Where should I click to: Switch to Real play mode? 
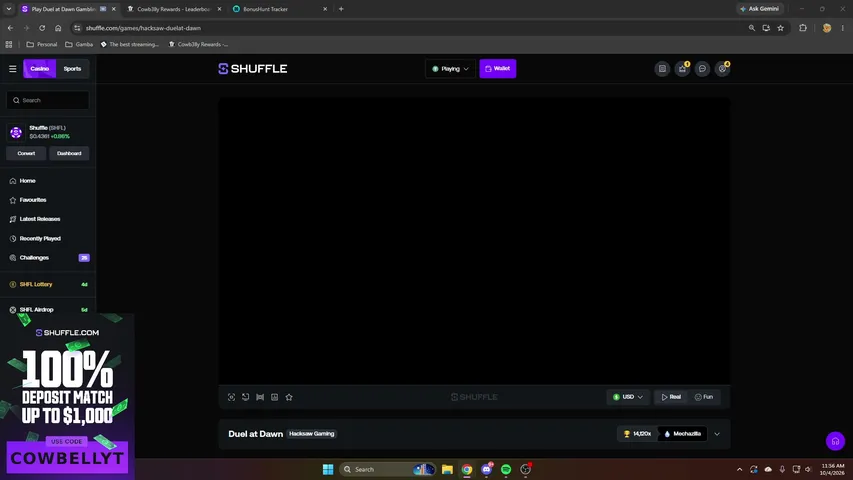click(671, 397)
